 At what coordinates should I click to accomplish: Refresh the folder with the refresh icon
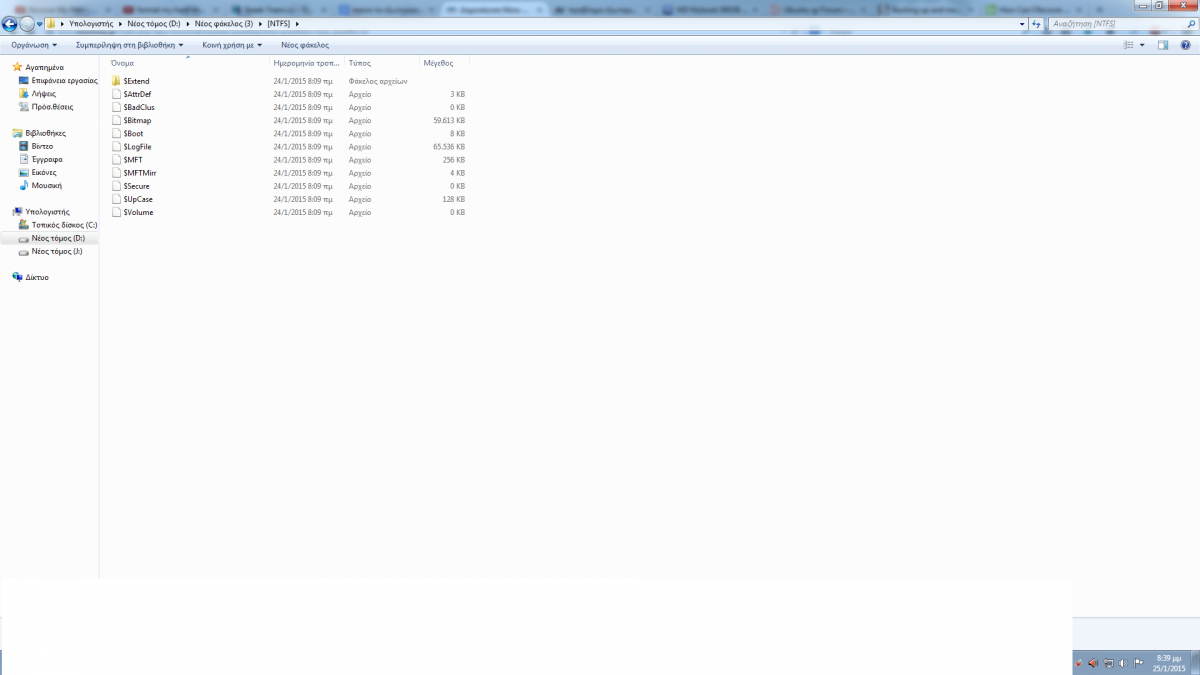click(1036, 23)
